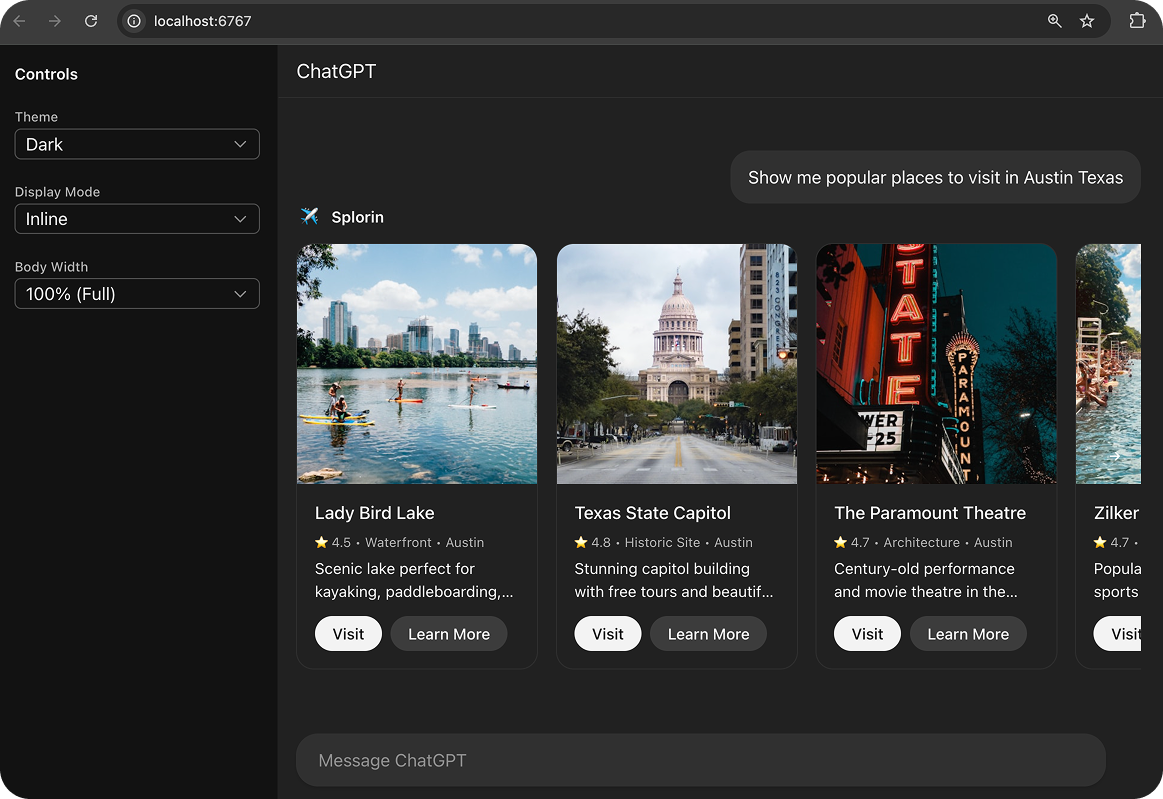Click the Lady Bird Lake photo thumbnail
The width and height of the screenshot is (1163, 799).
pos(417,364)
